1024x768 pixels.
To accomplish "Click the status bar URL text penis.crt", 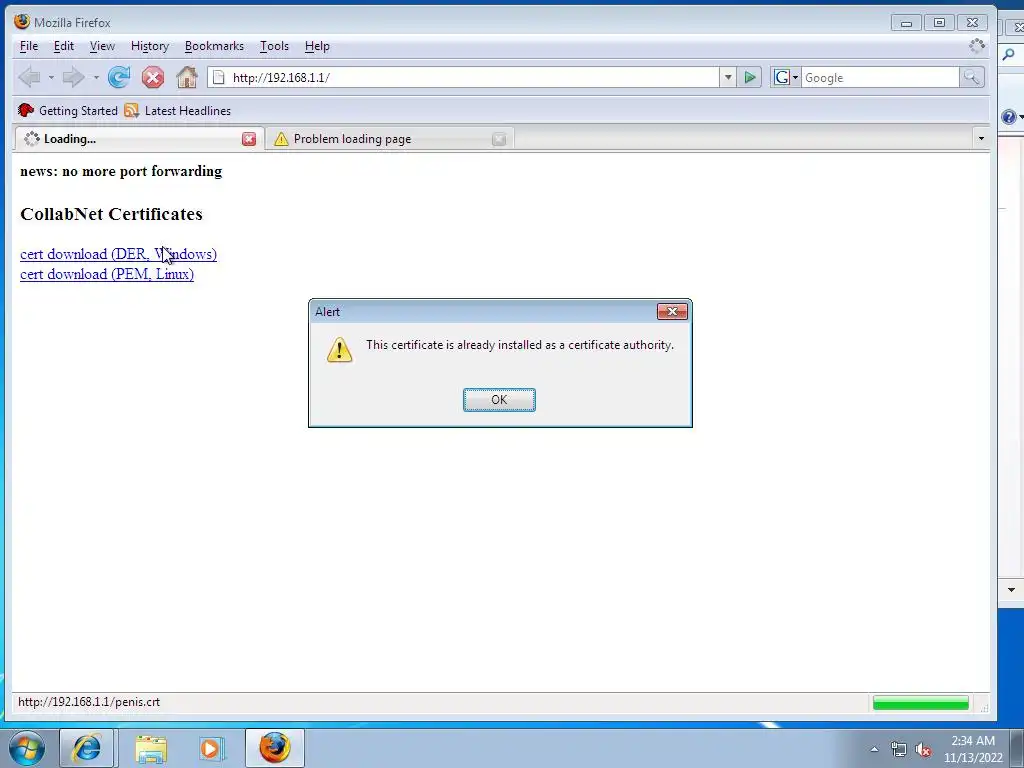I will pyautogui.click(x=89, y=702).
